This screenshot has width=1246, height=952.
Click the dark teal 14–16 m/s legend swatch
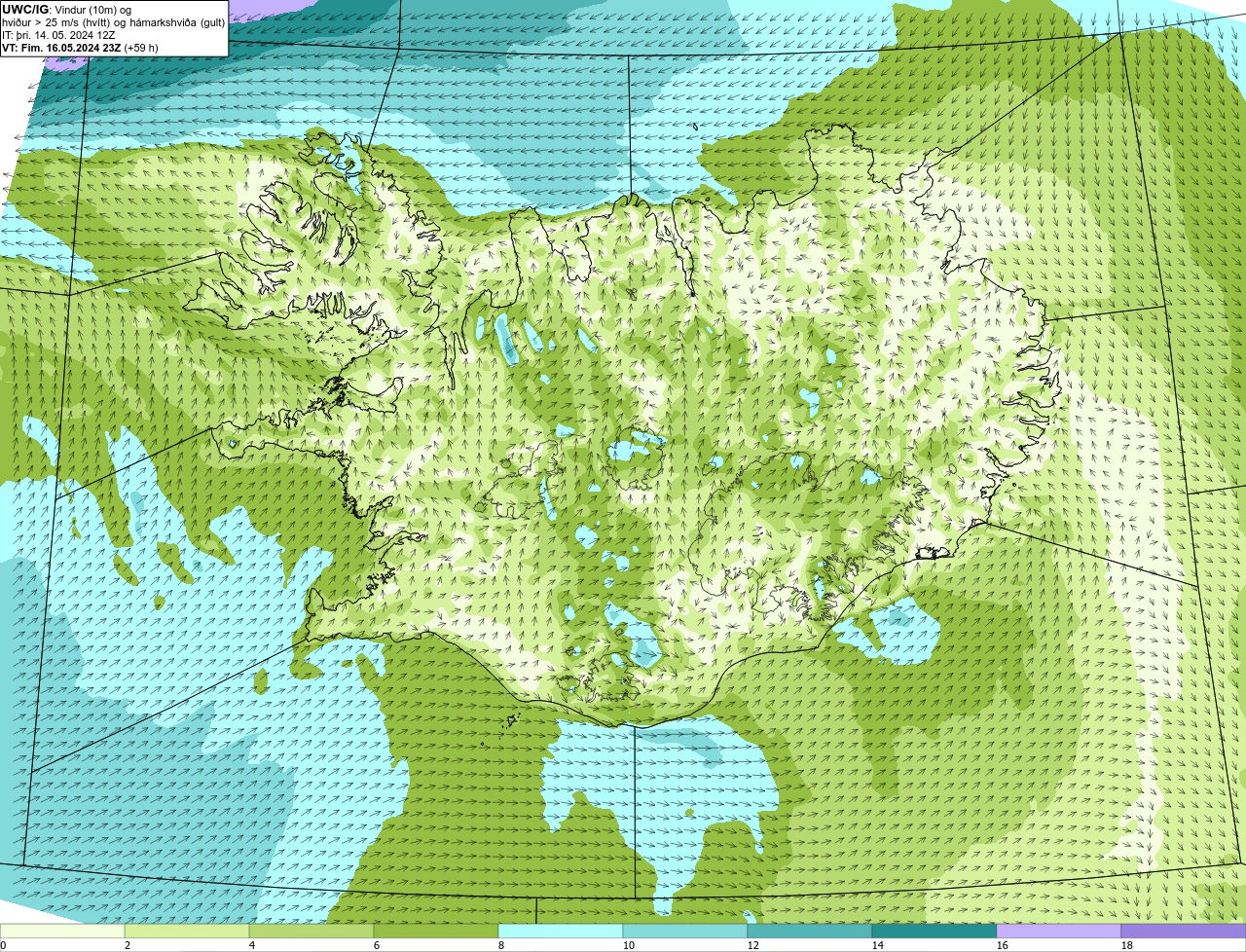(x=934, y=932)
